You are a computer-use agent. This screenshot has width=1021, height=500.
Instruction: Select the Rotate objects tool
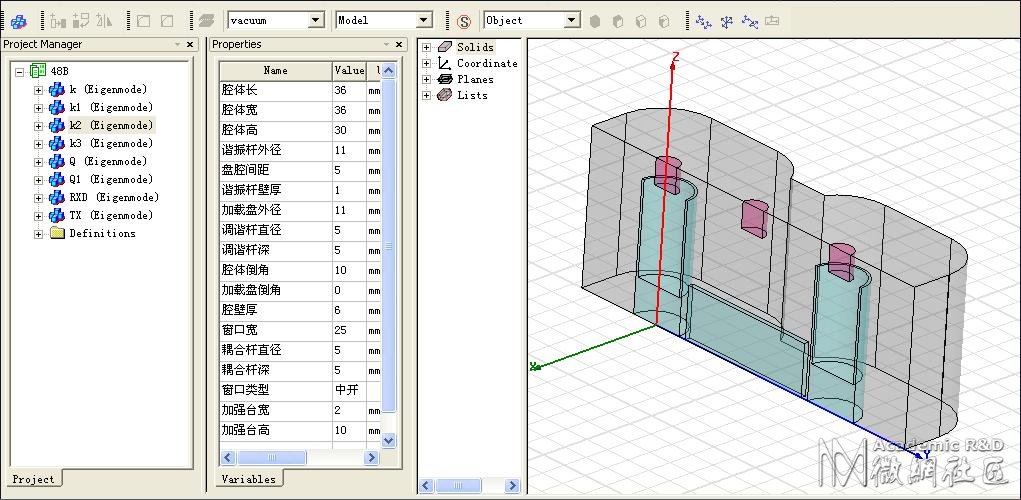(x=81, y=21)
